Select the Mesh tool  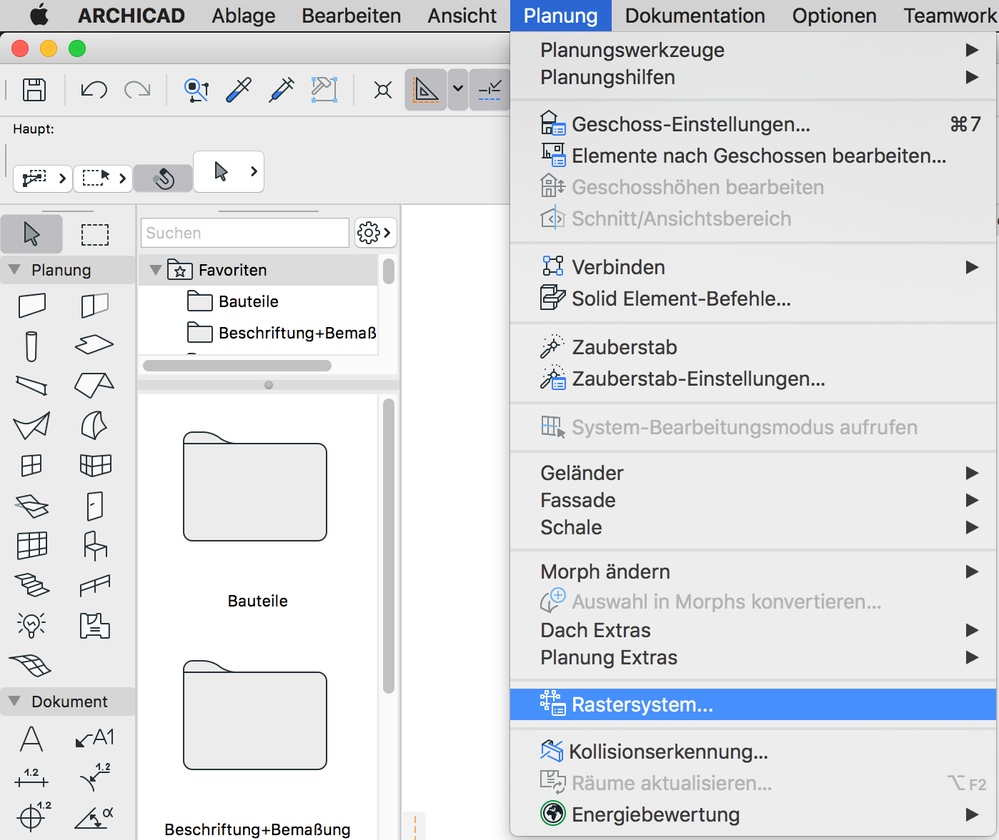pyautogui.click(x=30, y=665)
